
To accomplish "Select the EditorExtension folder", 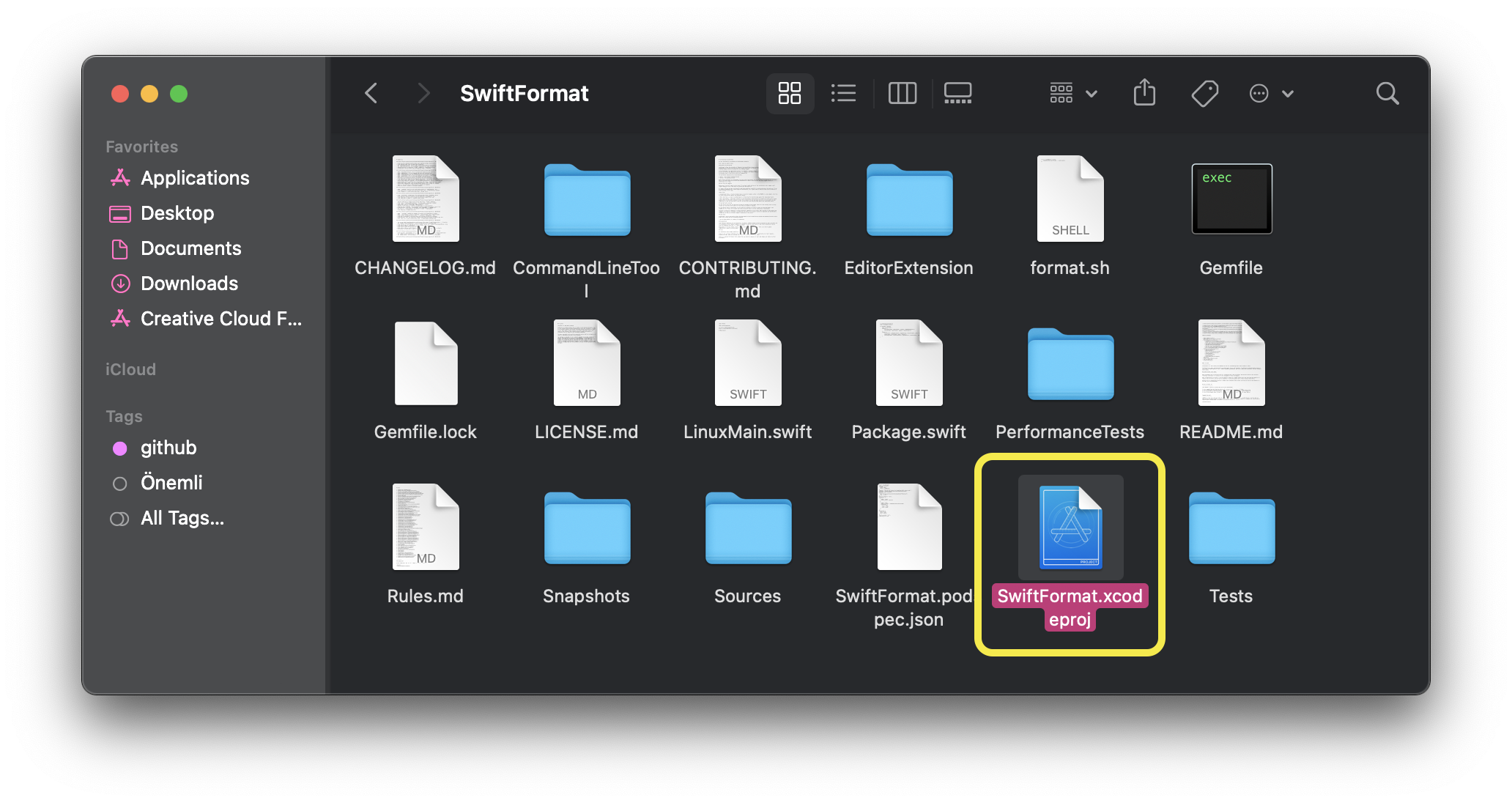I will (909, 200).
